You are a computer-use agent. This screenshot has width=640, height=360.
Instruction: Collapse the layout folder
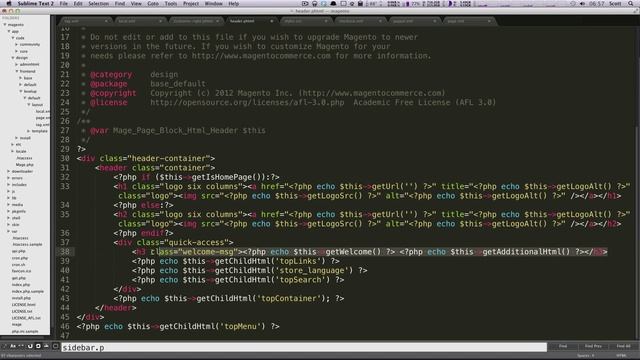point(29,104)
